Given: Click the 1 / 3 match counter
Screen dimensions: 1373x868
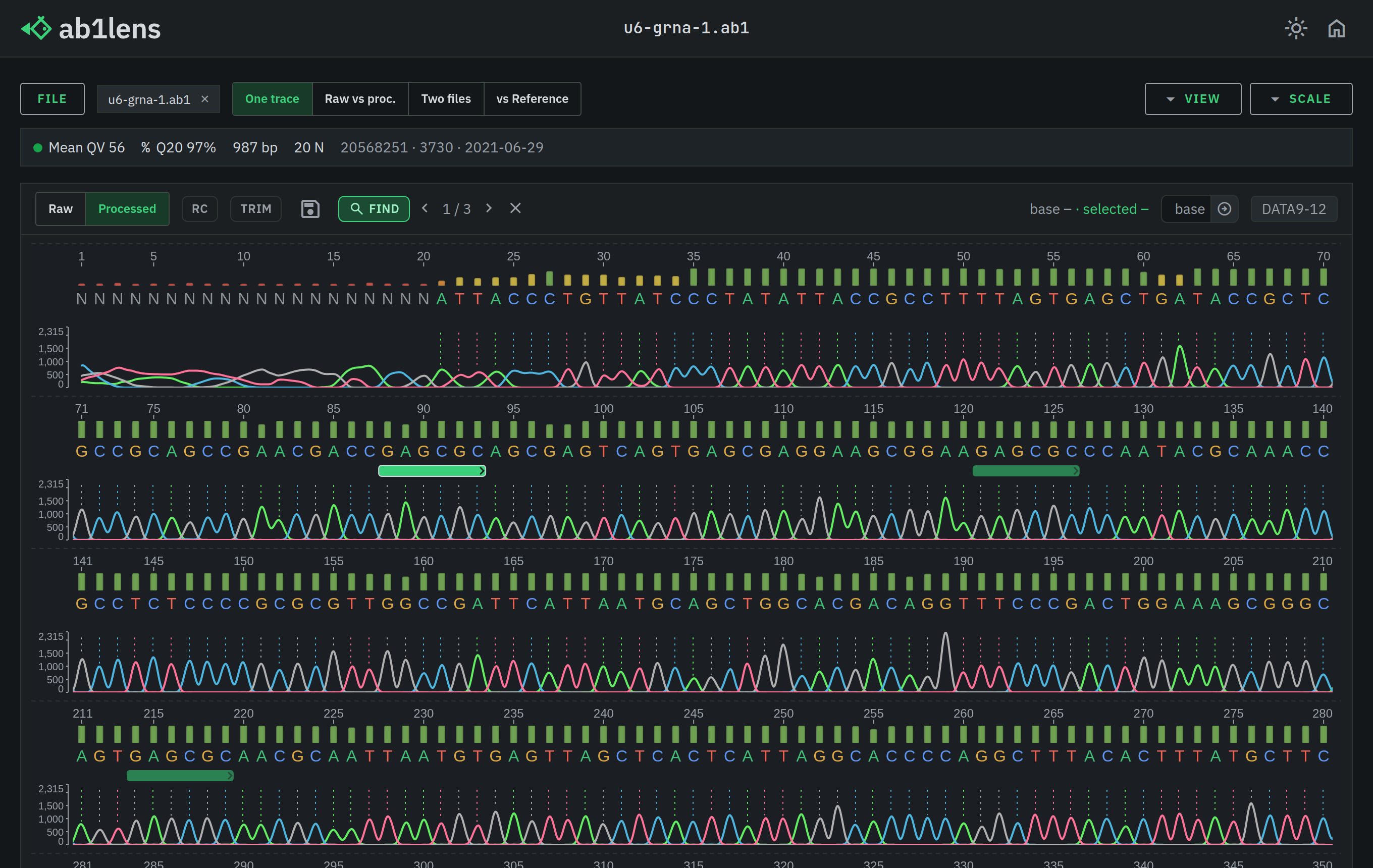Looking at the screenshot, I should 457,208.
